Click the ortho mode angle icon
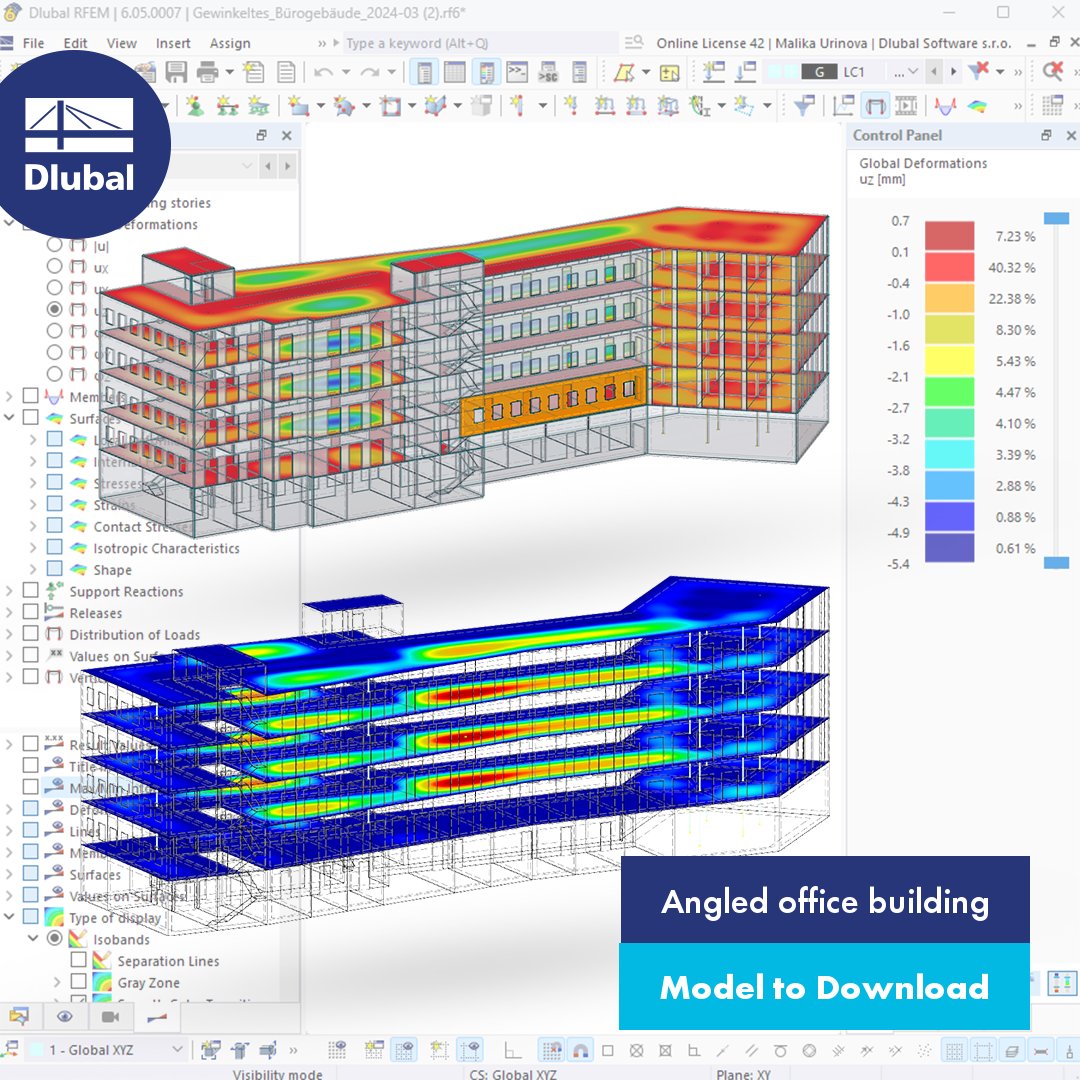The height and width of the screenshot is (1080, 1080). [x=512, y=1050]
